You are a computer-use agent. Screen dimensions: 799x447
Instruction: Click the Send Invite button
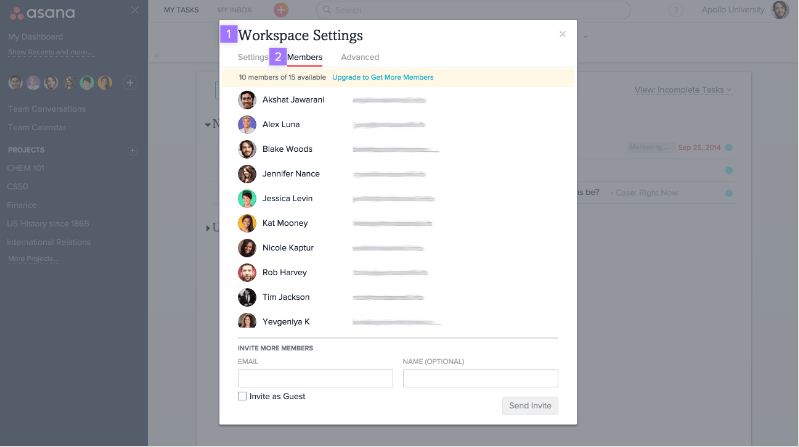[x=529, y=405]
